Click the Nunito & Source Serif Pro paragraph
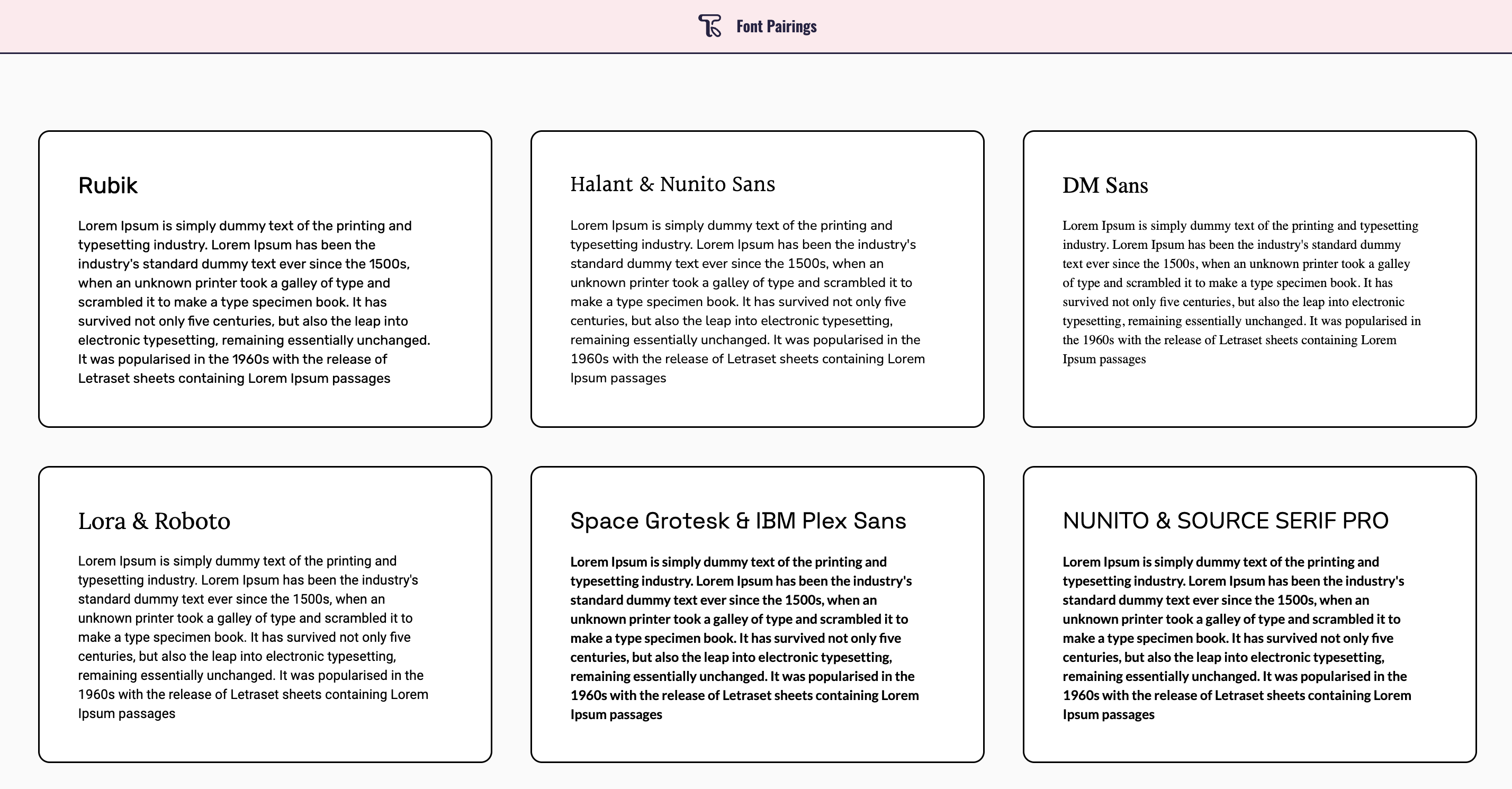 tap(1237, 638)
